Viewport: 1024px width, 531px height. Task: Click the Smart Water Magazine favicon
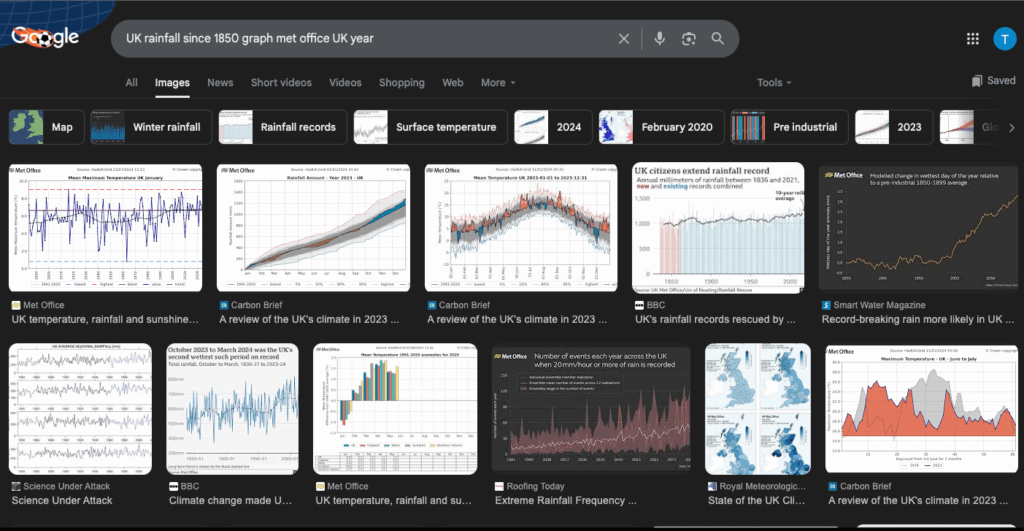click(x=826, y=305)
